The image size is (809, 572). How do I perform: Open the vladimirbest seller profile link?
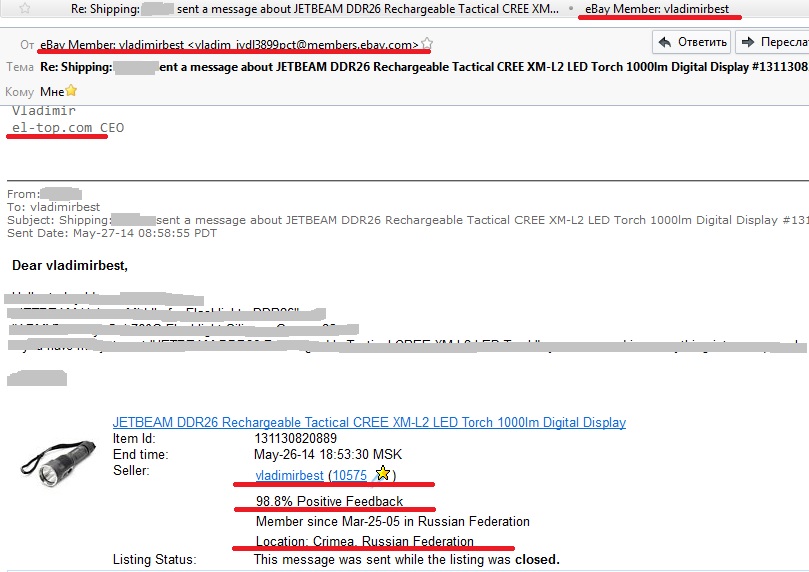click(x=289, y=475)
